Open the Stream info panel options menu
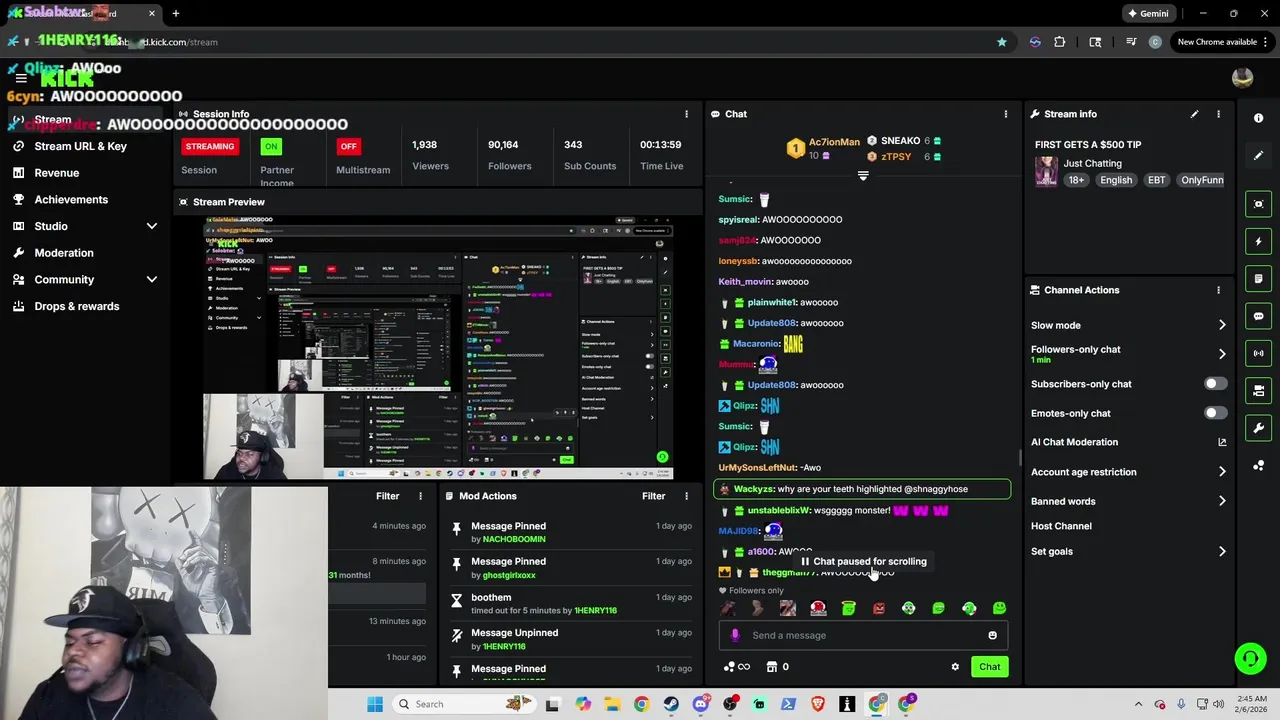Screen dimensions: 1280x720 coord(1218,114)
